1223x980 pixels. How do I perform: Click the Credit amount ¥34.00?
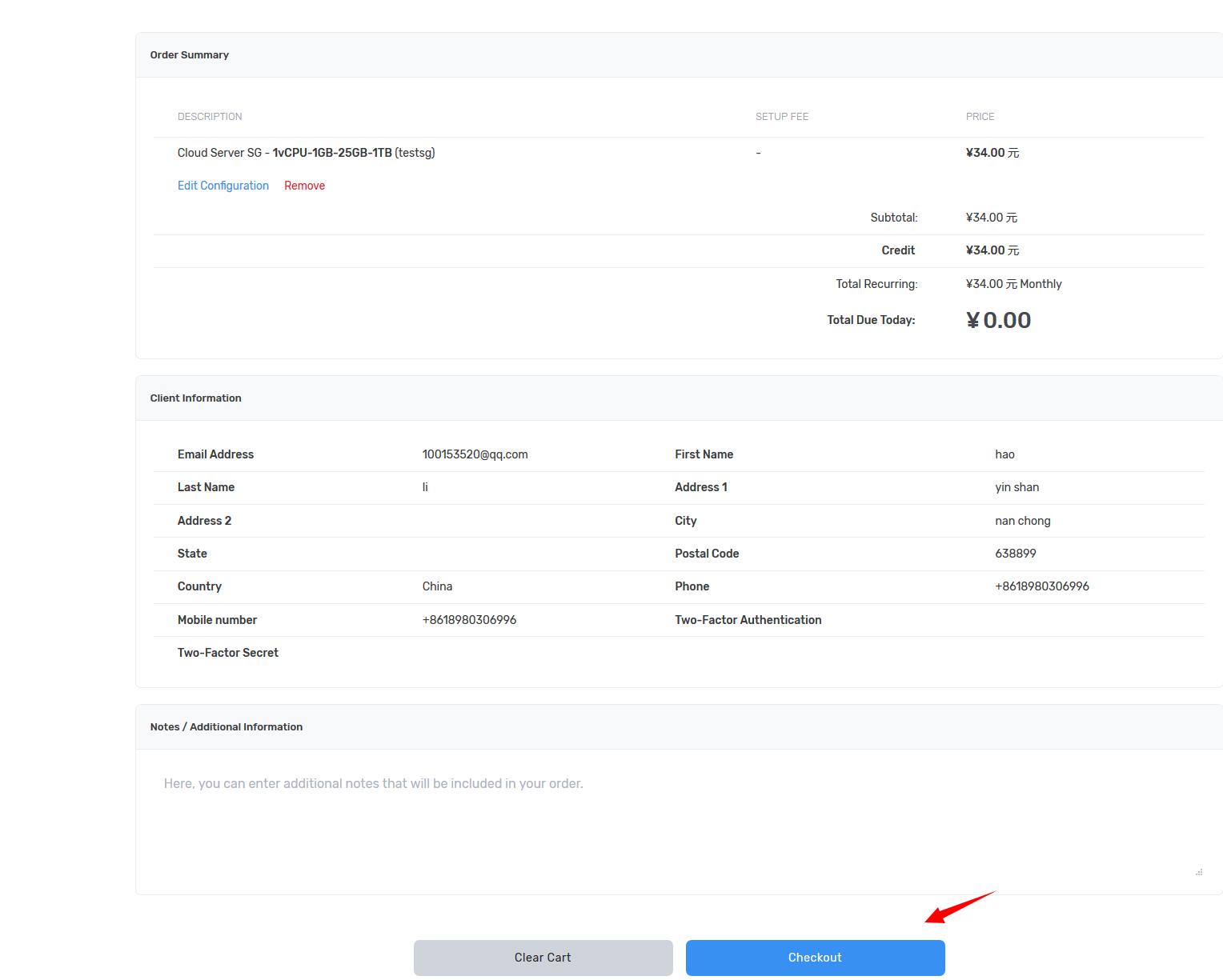(x=992, y=250)
